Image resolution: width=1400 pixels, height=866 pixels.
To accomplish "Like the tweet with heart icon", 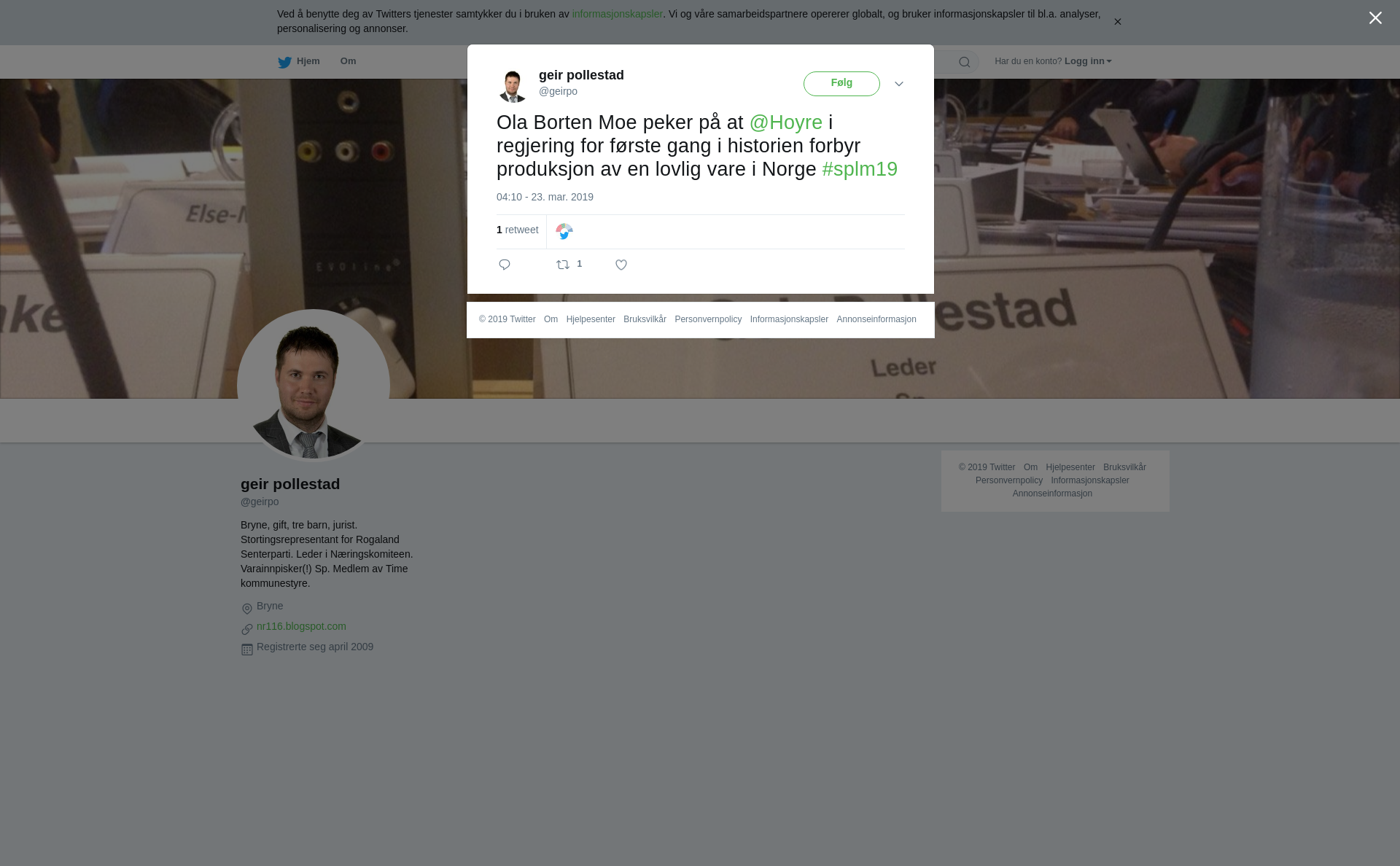I will point(621,265).
